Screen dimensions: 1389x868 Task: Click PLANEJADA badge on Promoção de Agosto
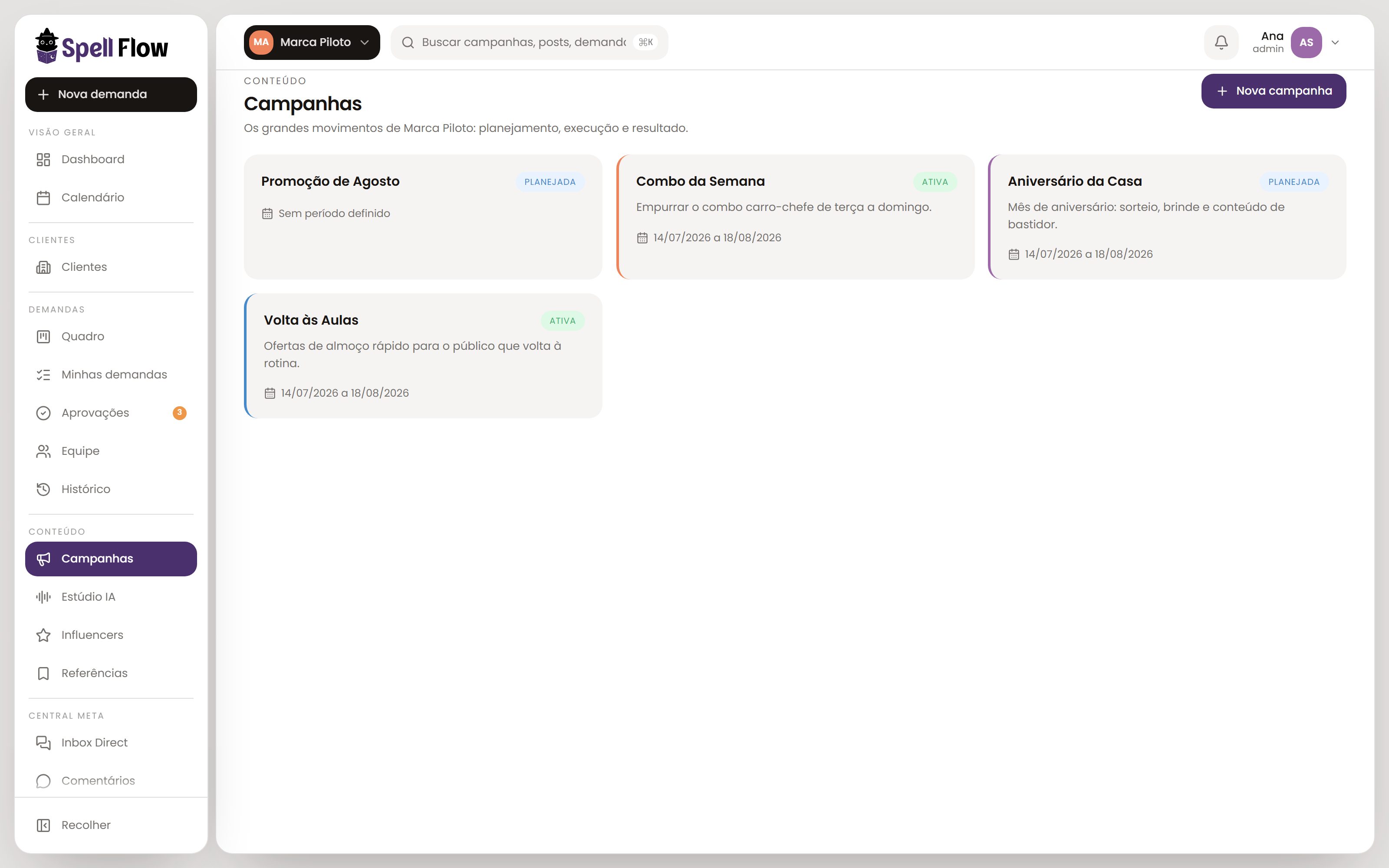[x=550, y=182]
